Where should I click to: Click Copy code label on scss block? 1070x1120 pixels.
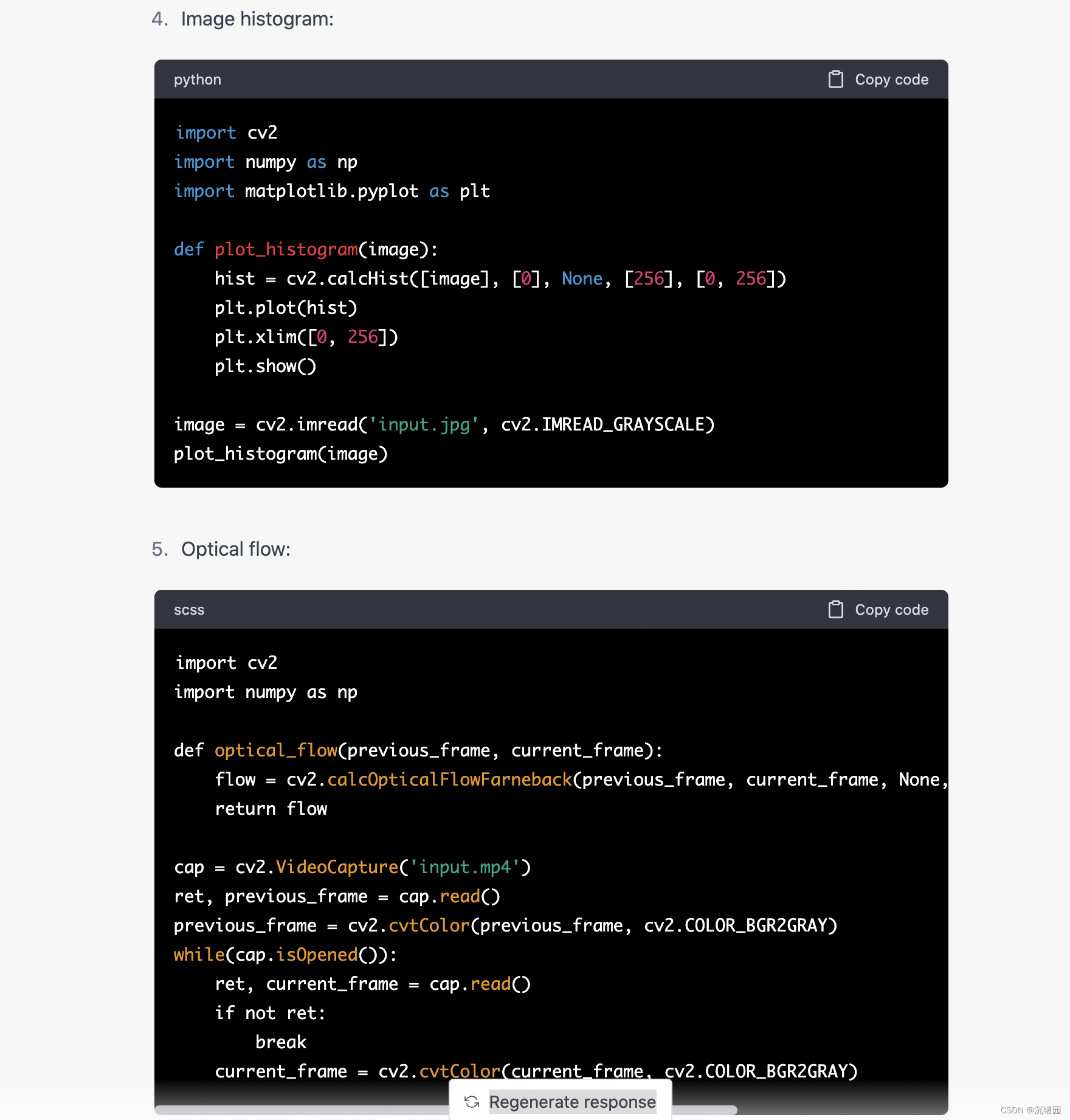[x=891, y=610]
